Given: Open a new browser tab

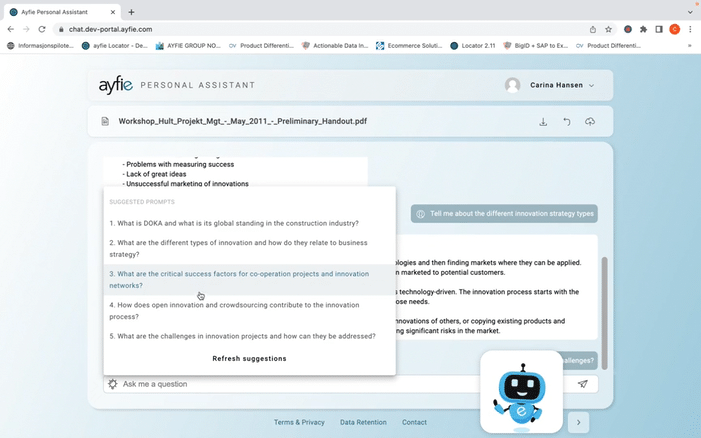Looking at the screenshot, I should tap(131, 12).
